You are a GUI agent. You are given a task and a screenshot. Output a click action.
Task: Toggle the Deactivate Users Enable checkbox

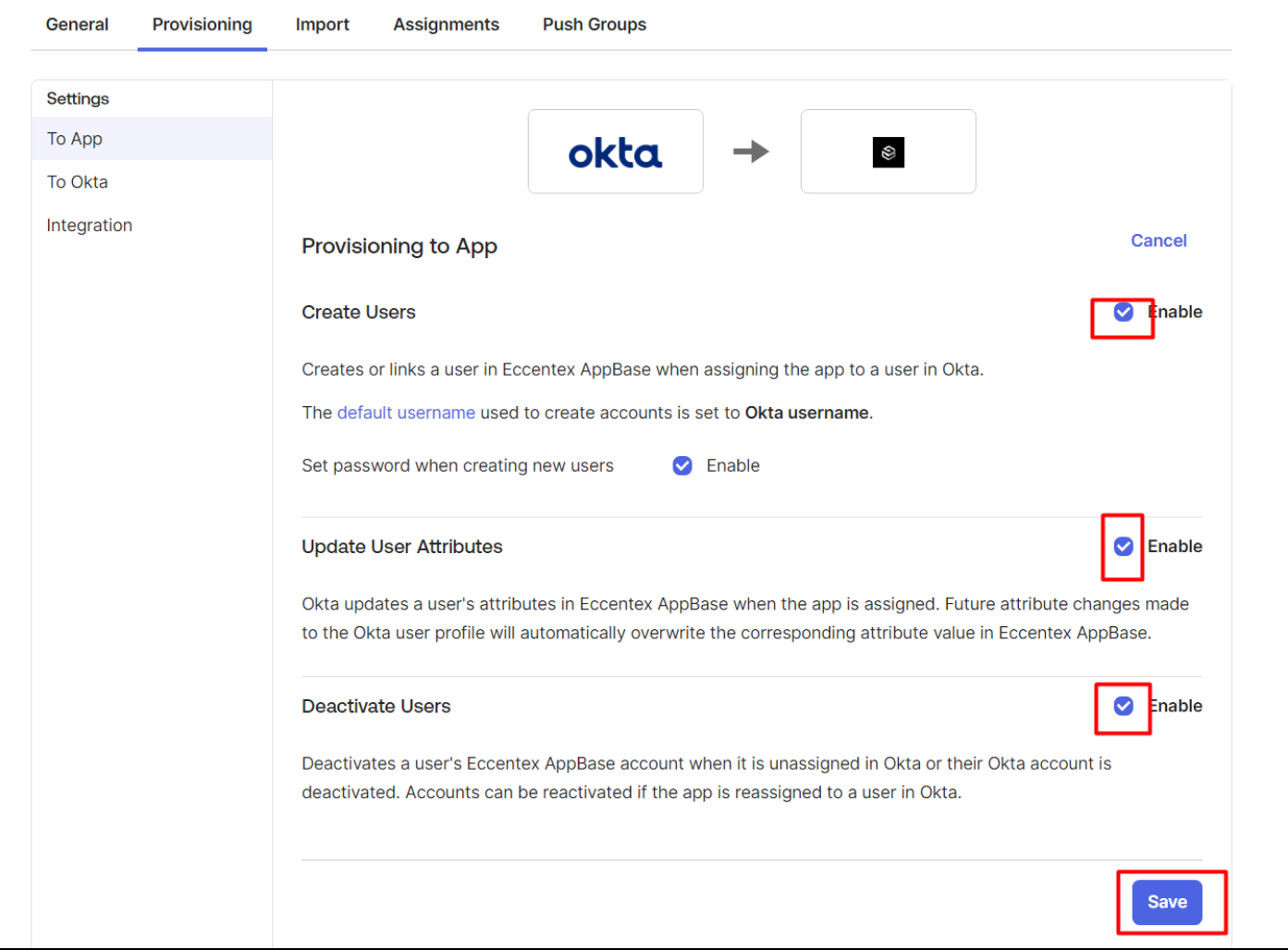[x=1123, y=706]
